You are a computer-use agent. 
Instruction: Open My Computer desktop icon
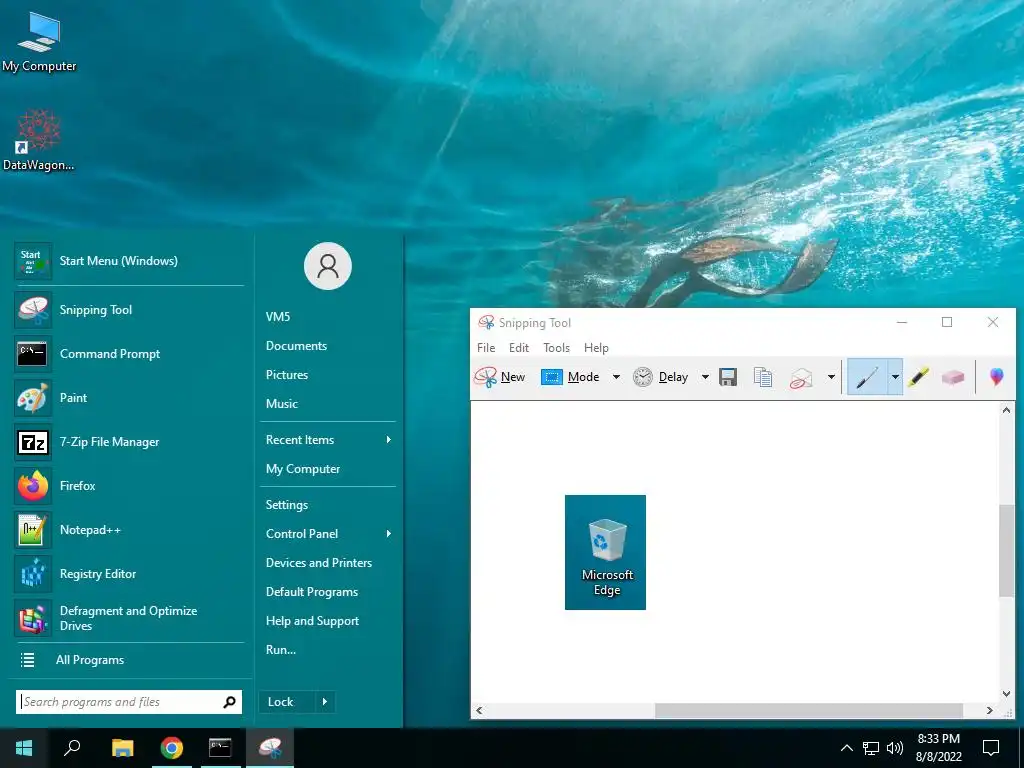click(x=39, y=42)
